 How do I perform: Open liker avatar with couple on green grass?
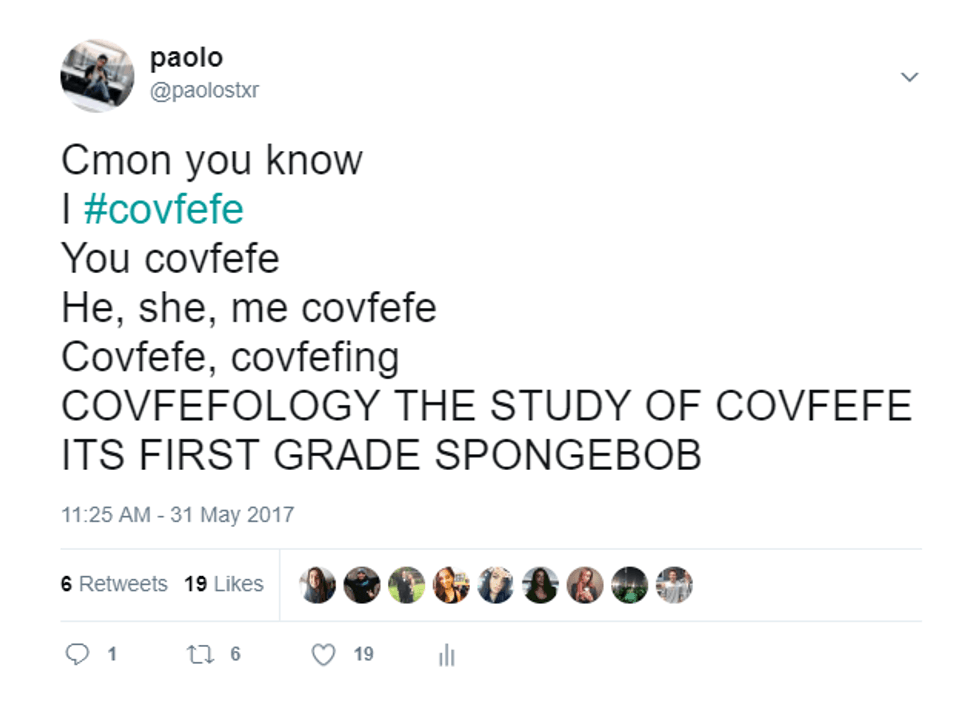(407, 585)
